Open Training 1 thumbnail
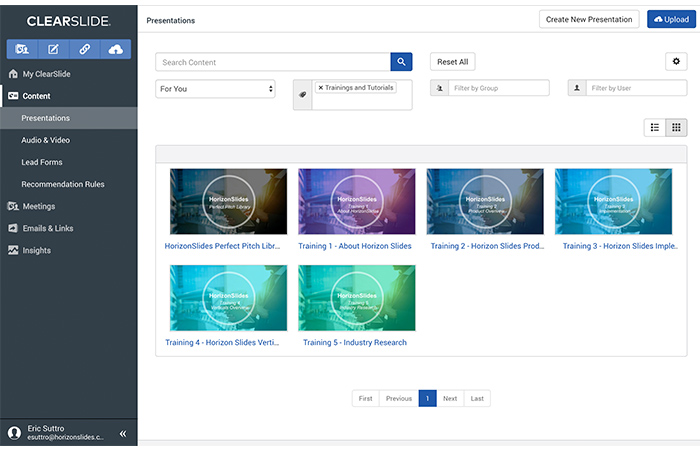 (357, 202)
